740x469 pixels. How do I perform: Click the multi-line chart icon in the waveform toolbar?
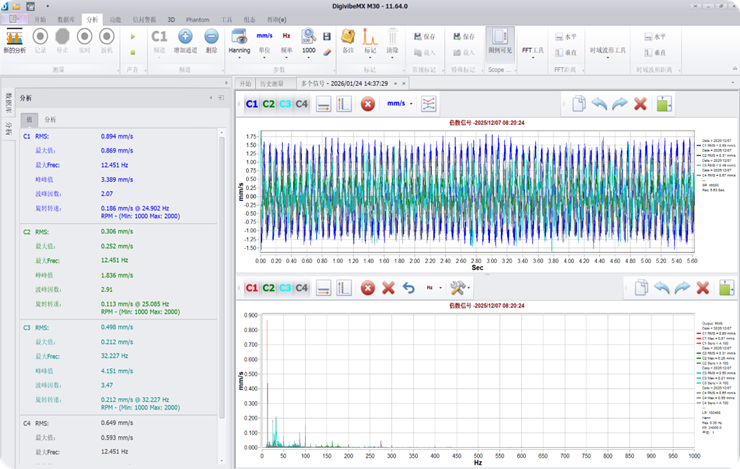click(428, 103)
